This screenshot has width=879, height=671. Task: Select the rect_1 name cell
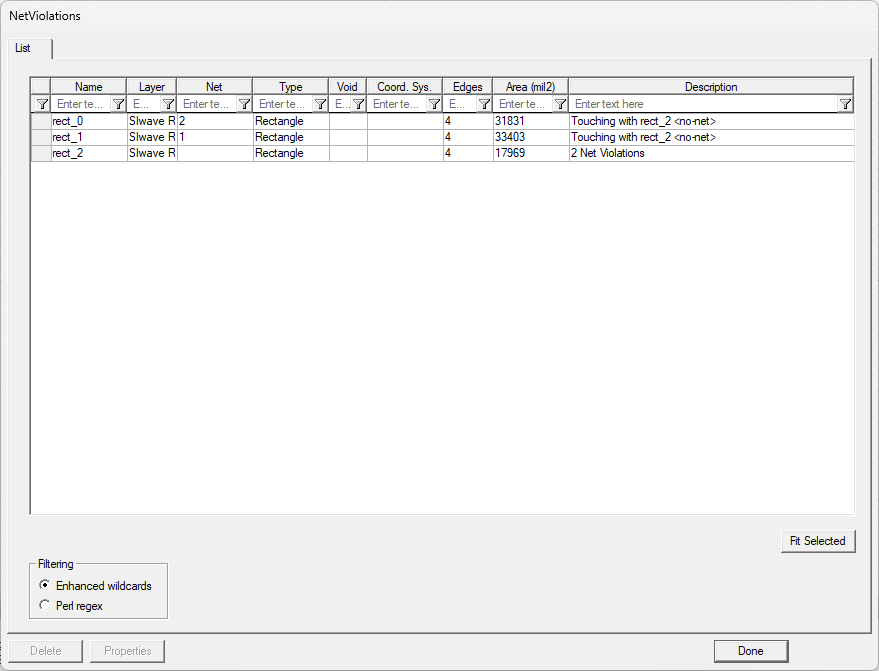click(x=89, y=137)
